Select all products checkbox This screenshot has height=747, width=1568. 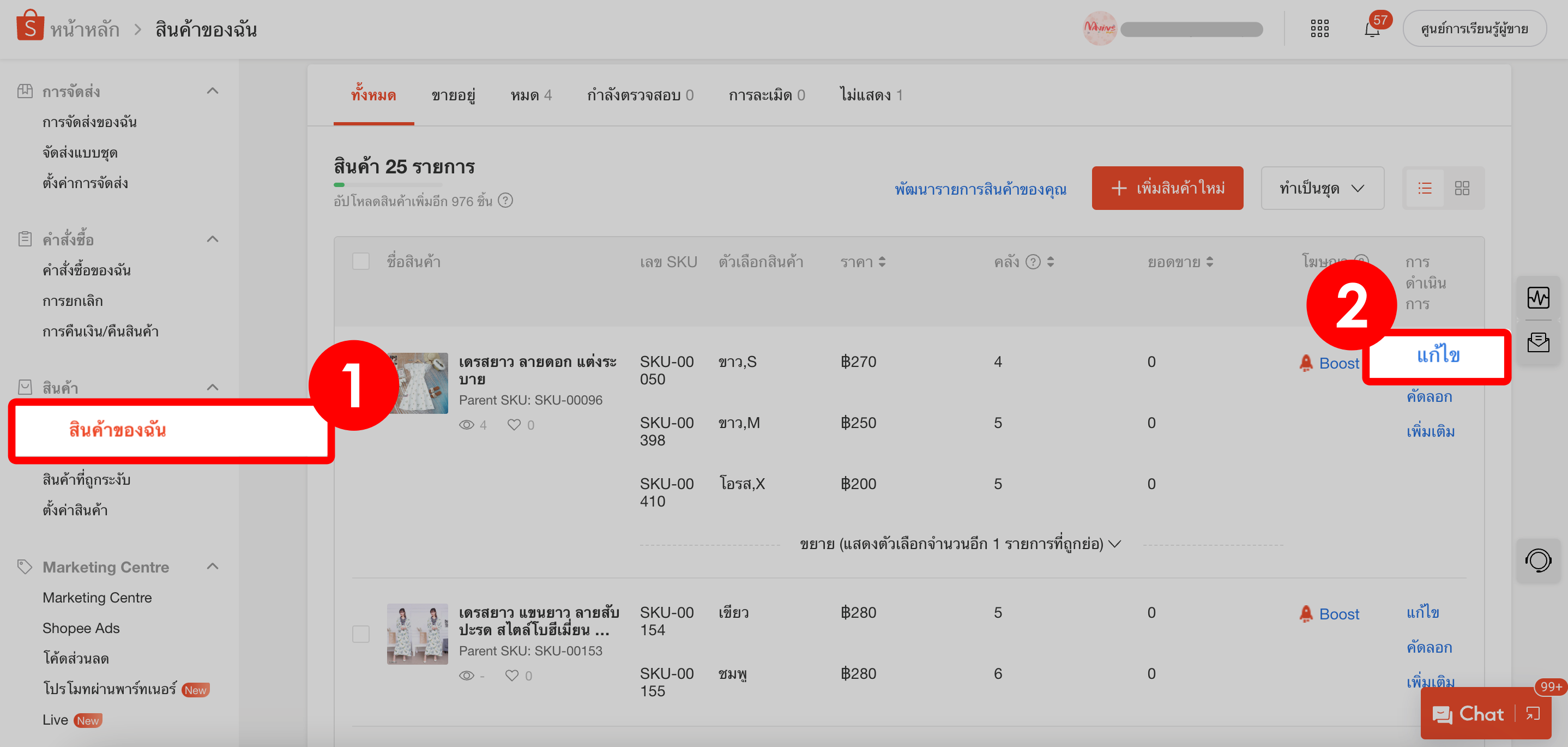tap(360, 261)
